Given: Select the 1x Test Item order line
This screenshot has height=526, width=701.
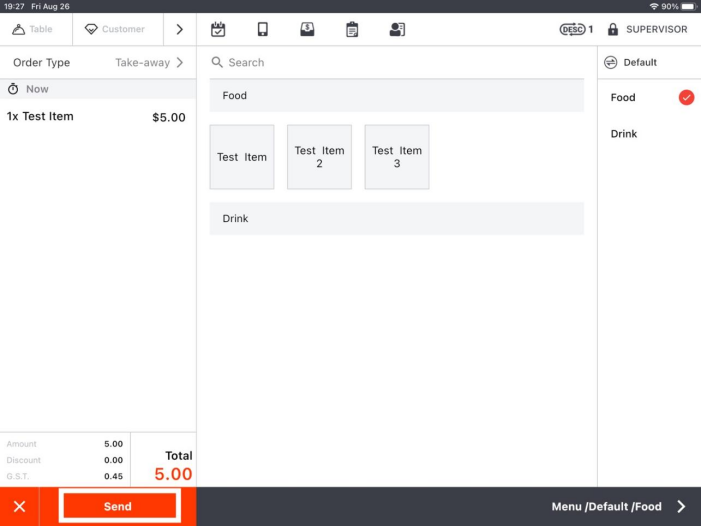Looking at the screenshot, I should [98, 117].
